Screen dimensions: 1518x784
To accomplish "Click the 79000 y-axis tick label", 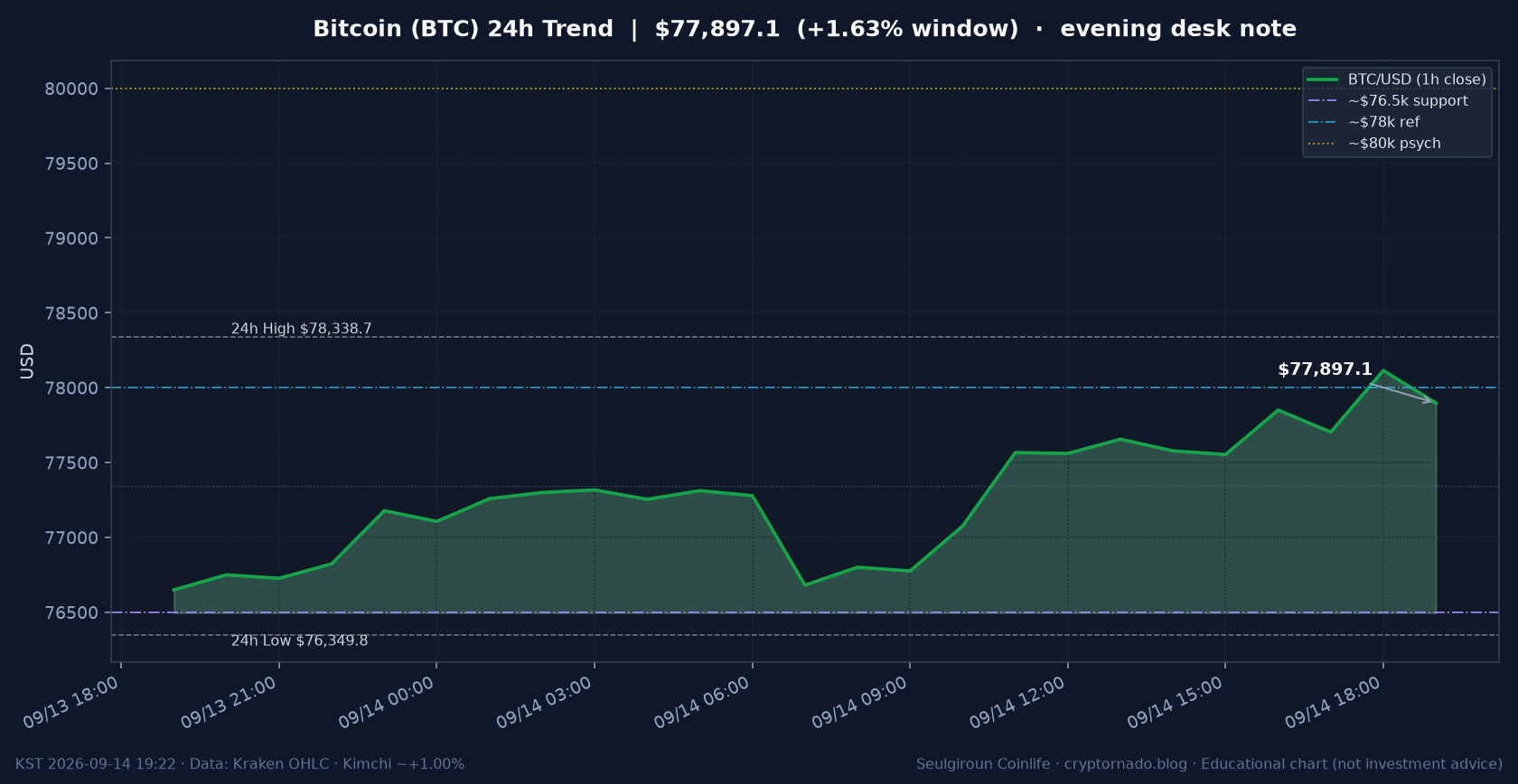I will click(71, 238).
